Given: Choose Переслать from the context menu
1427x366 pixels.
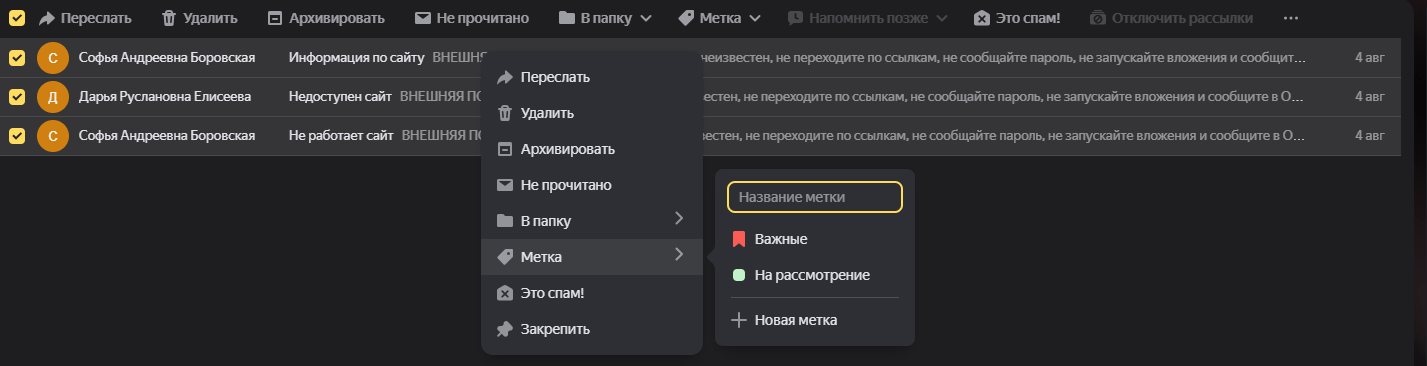Looking at the screenshot, I should coord(592,77).
